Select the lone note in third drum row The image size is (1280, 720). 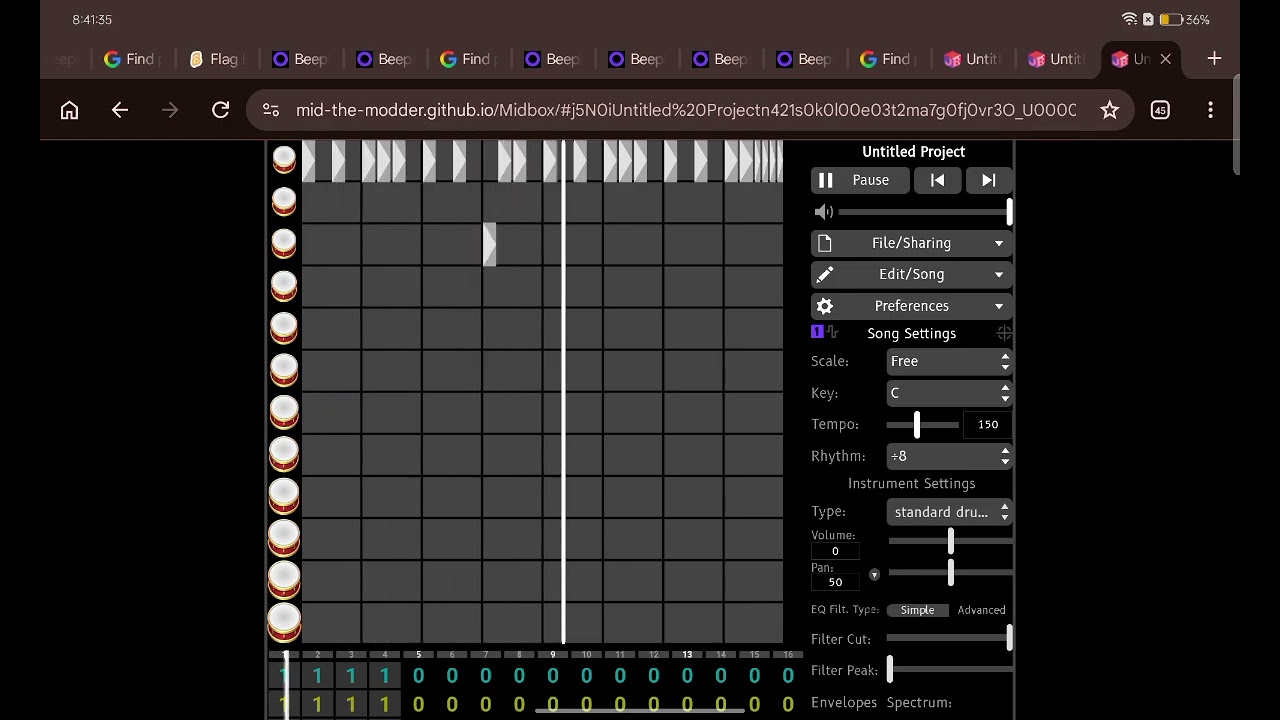coord(489,244)
